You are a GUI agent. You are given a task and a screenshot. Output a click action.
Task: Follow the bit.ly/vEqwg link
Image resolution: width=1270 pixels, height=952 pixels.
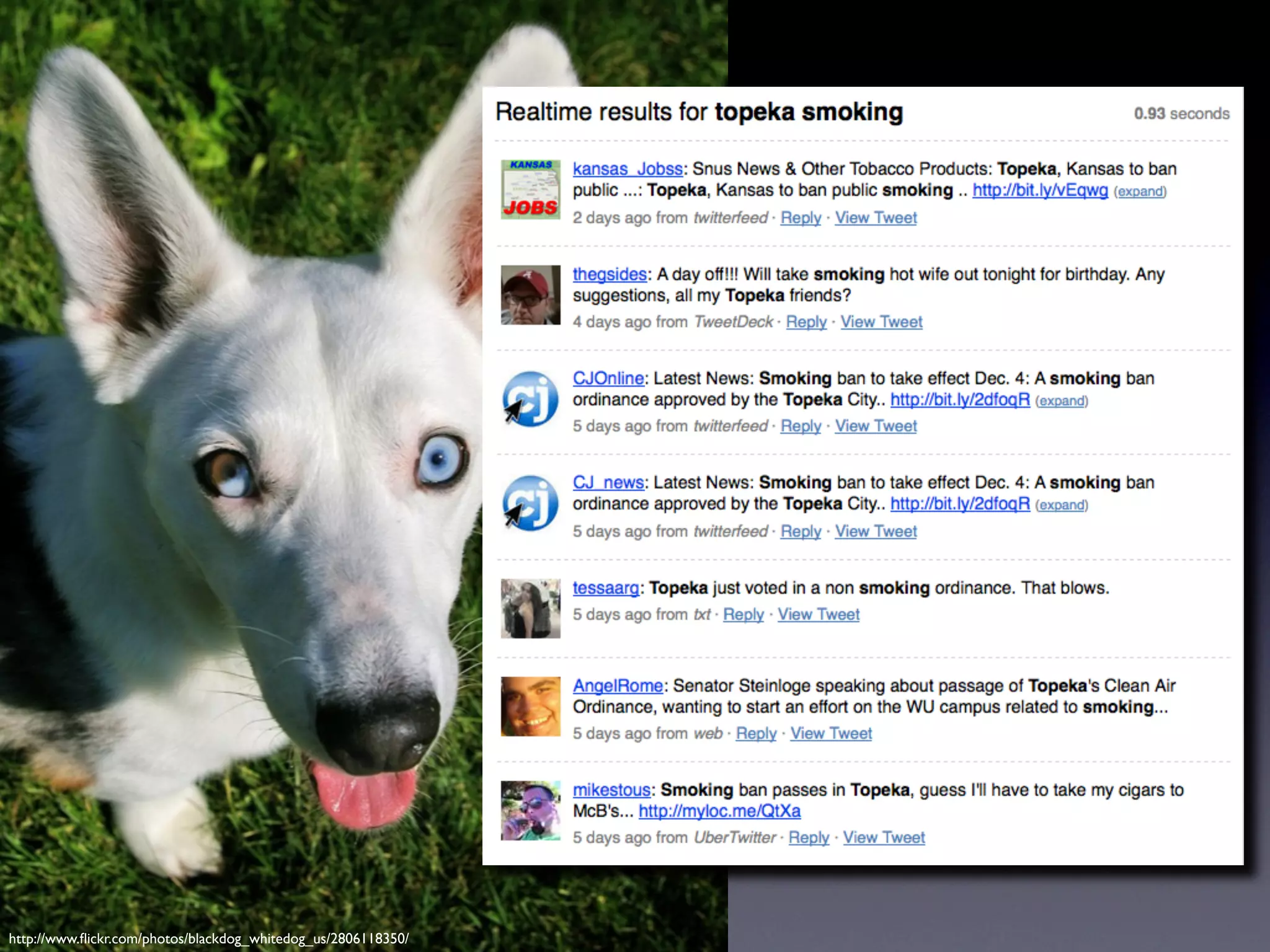click(x=1040, y=190)
